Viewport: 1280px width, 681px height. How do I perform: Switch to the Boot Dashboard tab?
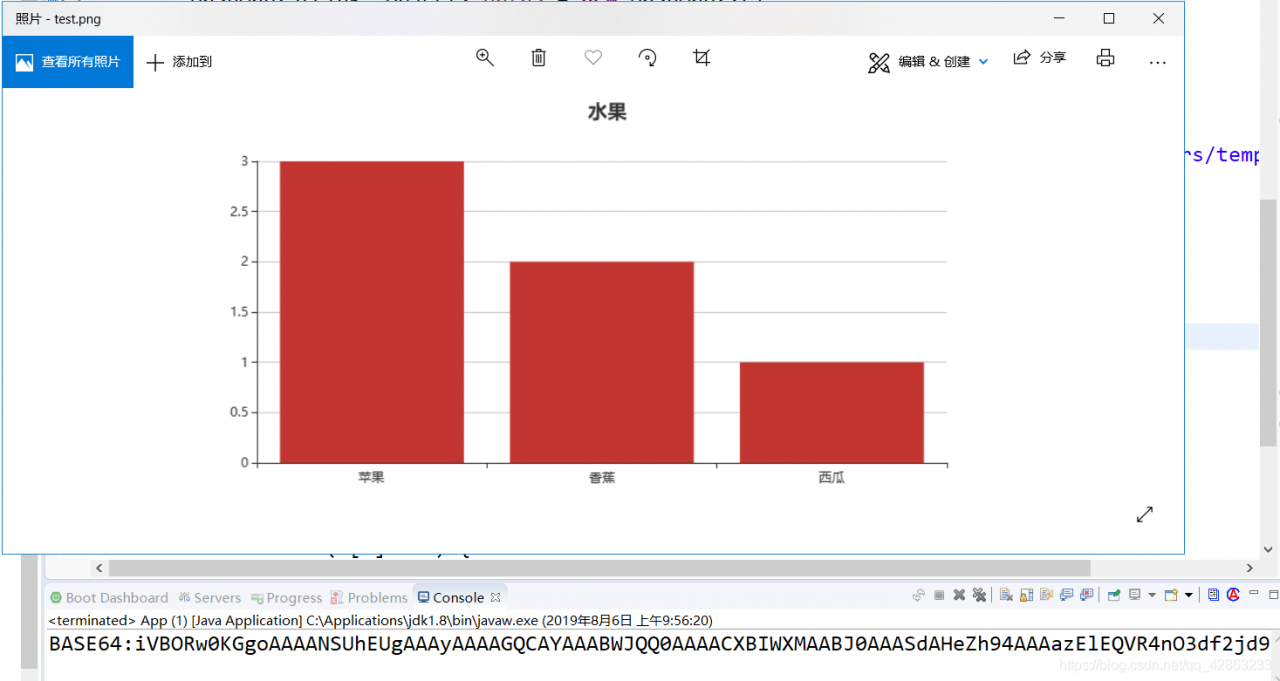pyautogui.click(x=109, y=597)
